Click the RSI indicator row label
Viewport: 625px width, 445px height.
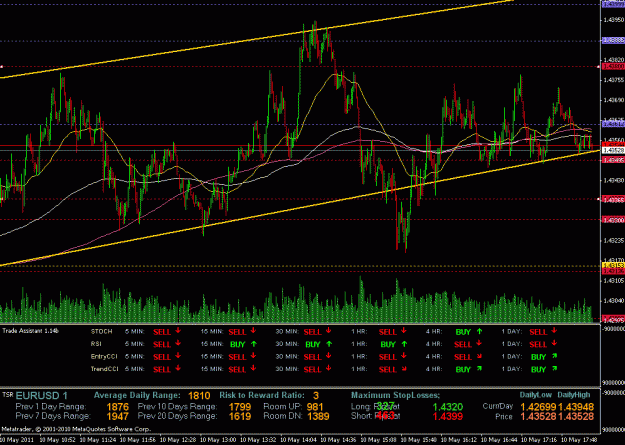[96, 344]
